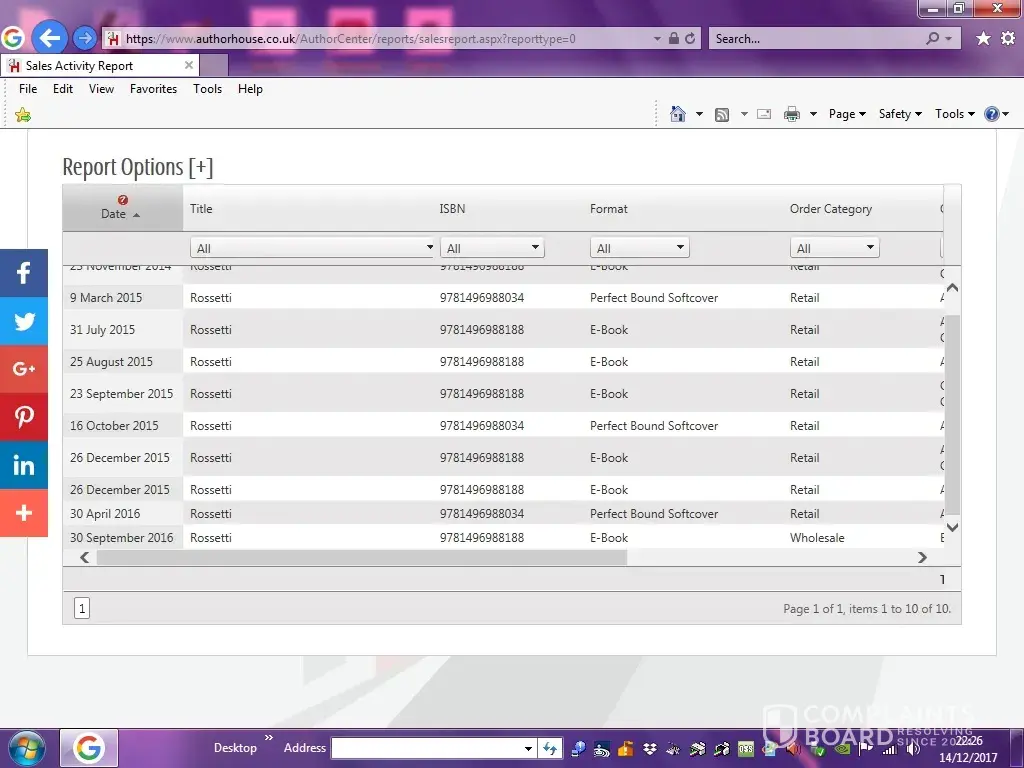The width and height of the screenshot is (1024, 768).
Task: Open more sharing options plus icon
Action: point(24,513)
